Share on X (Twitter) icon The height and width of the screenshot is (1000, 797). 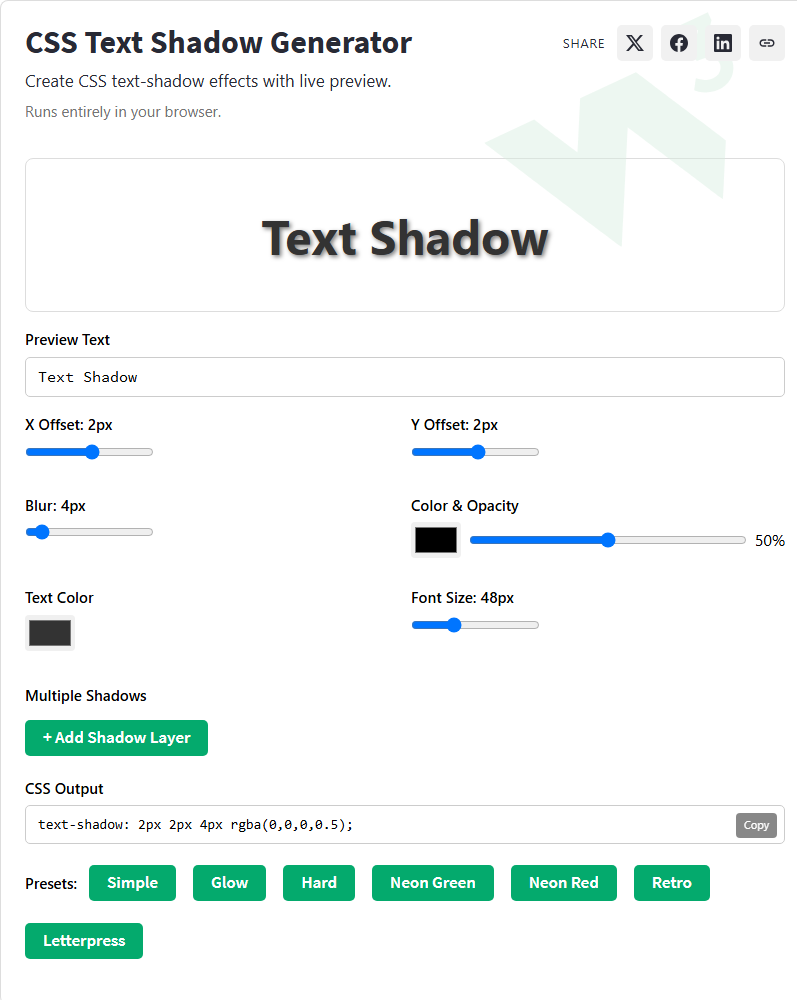coord(634,43)
